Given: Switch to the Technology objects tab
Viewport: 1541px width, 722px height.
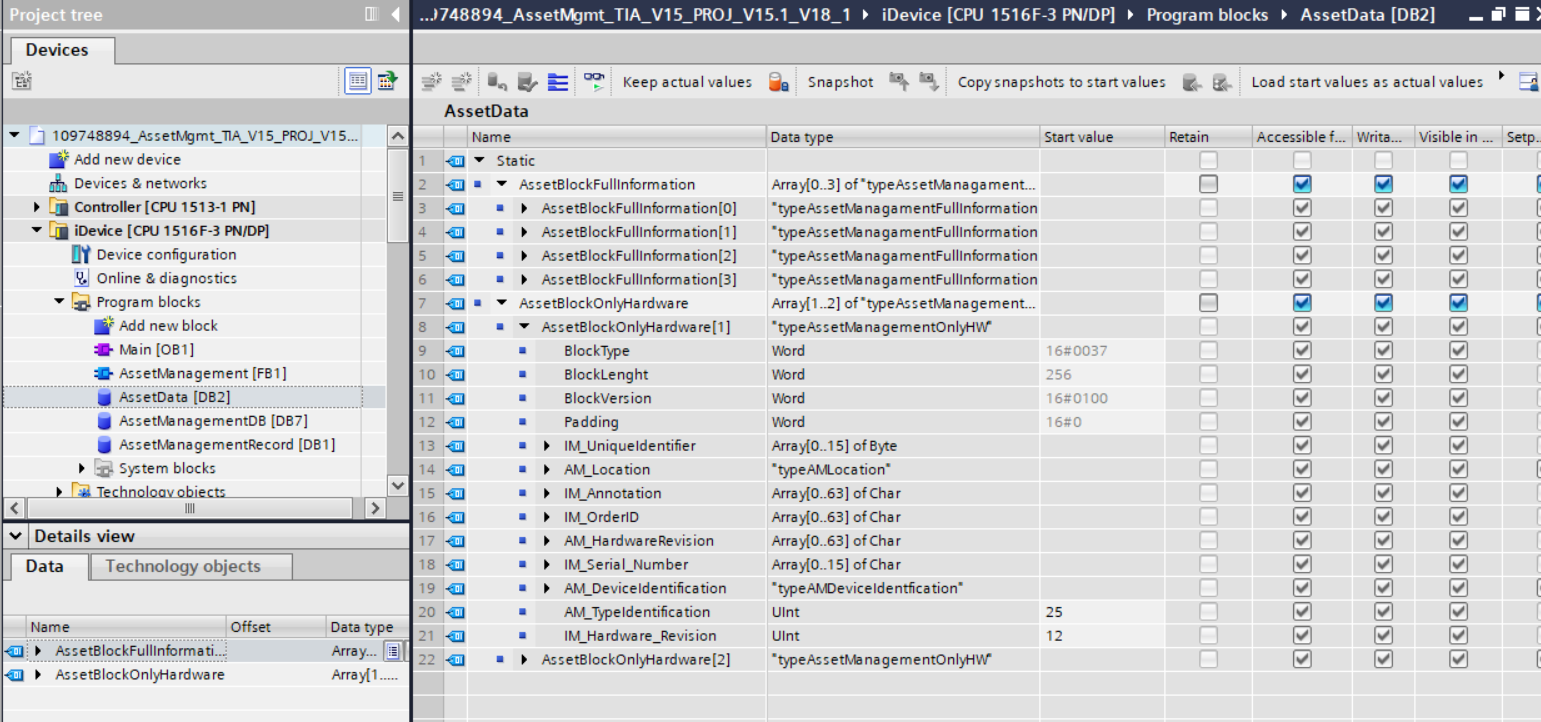Looking at the screenshot, I should point(183,566).
